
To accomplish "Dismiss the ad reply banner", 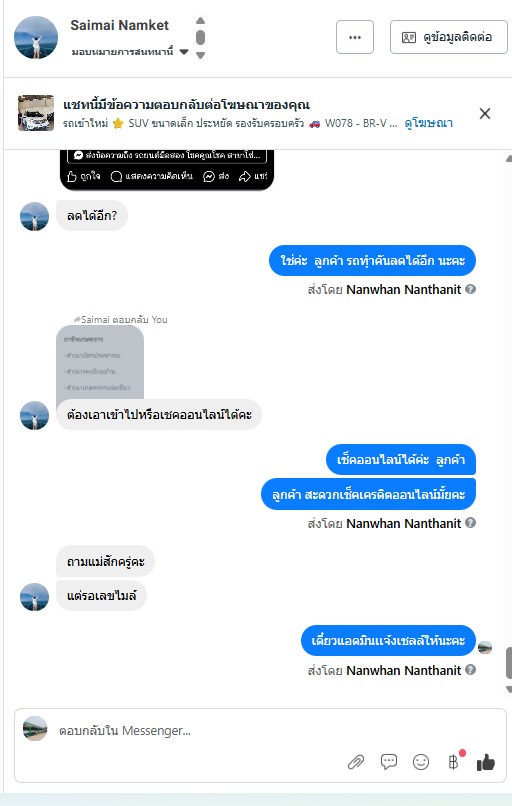I will (485, 114).
